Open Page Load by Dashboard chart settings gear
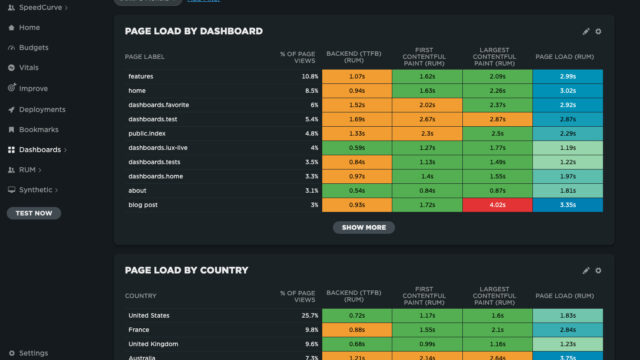 point(598,31)
